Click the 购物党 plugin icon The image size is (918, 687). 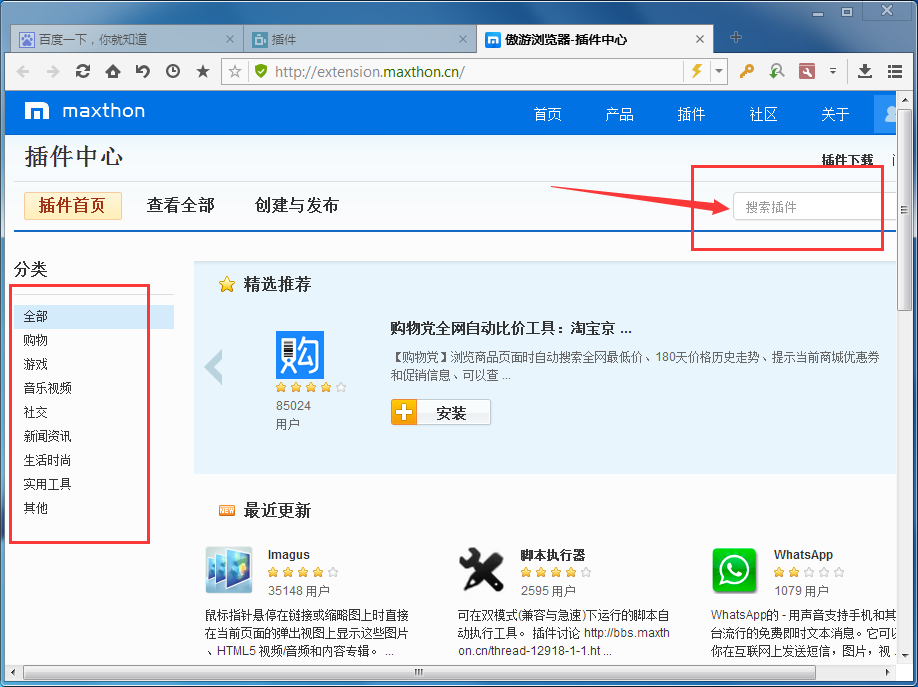pyautogui.click(x=300, y=355)
